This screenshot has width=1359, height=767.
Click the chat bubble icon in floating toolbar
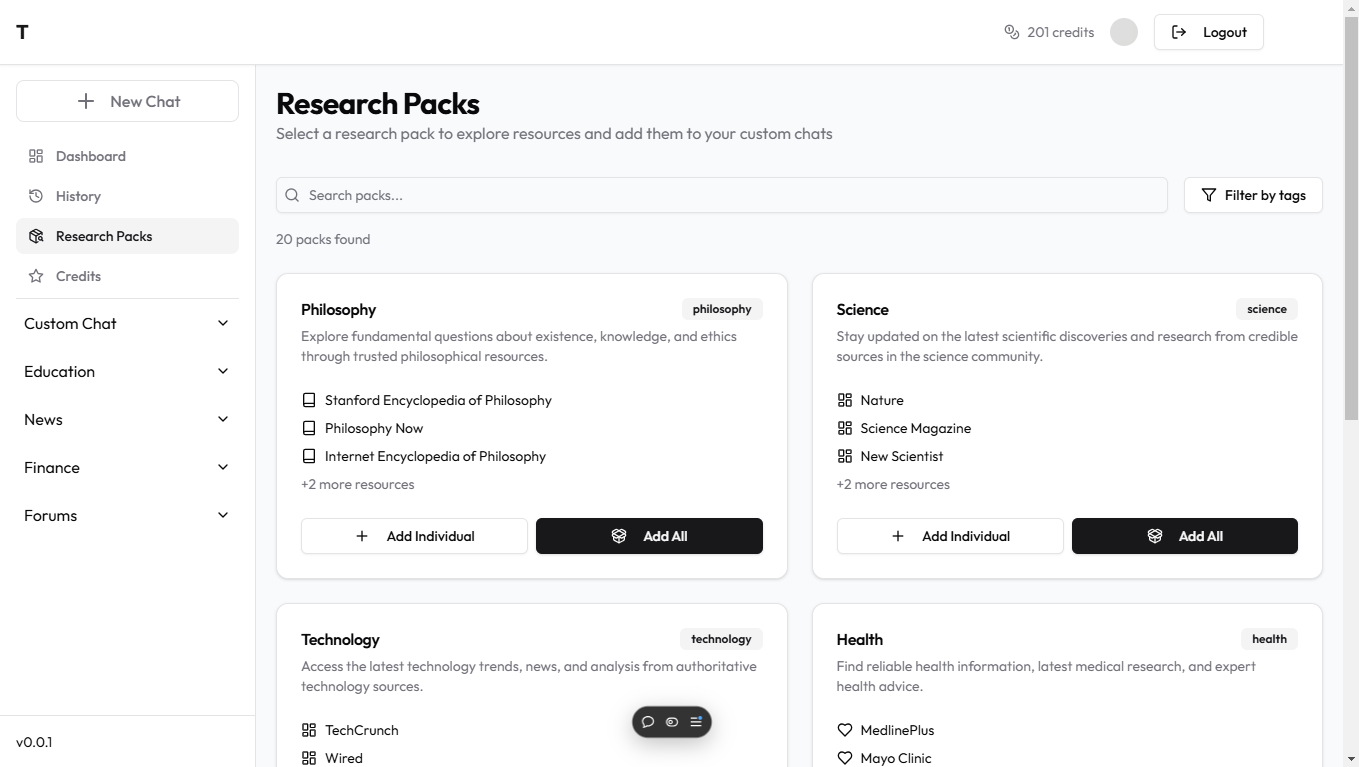[x=648, y=722]
